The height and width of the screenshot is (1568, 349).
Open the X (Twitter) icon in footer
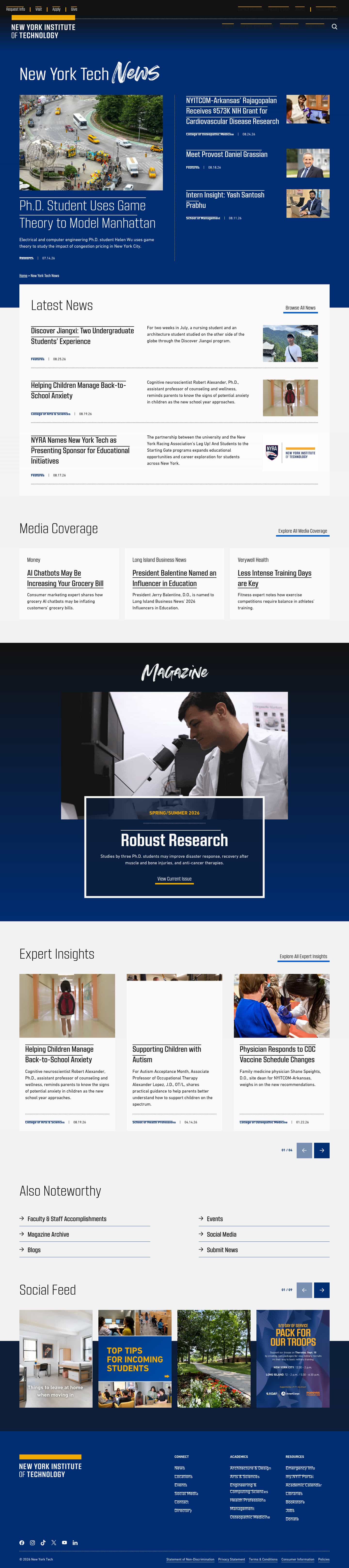tap(54, 1543)
